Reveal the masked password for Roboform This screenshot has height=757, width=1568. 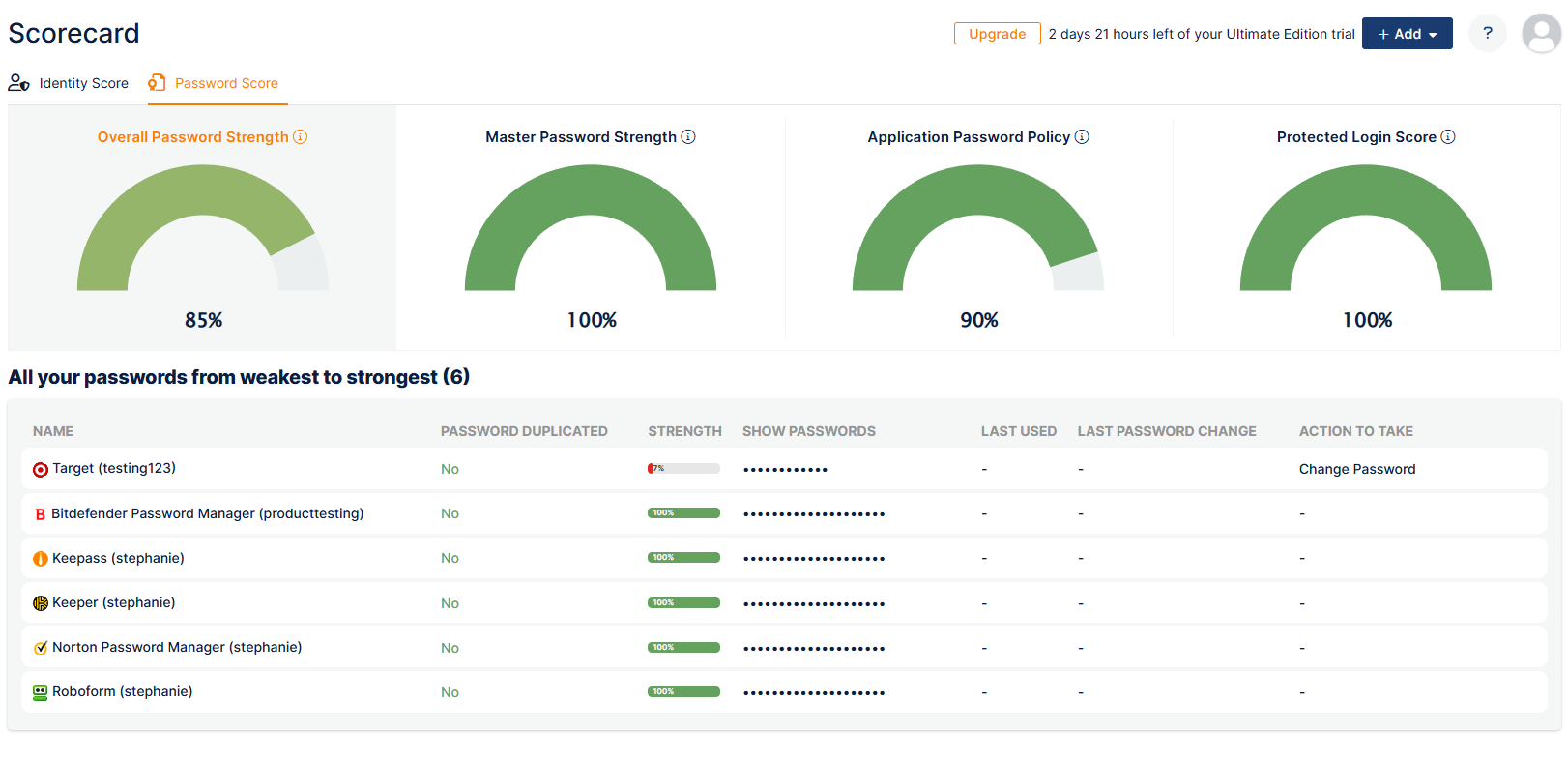(814, 693)
